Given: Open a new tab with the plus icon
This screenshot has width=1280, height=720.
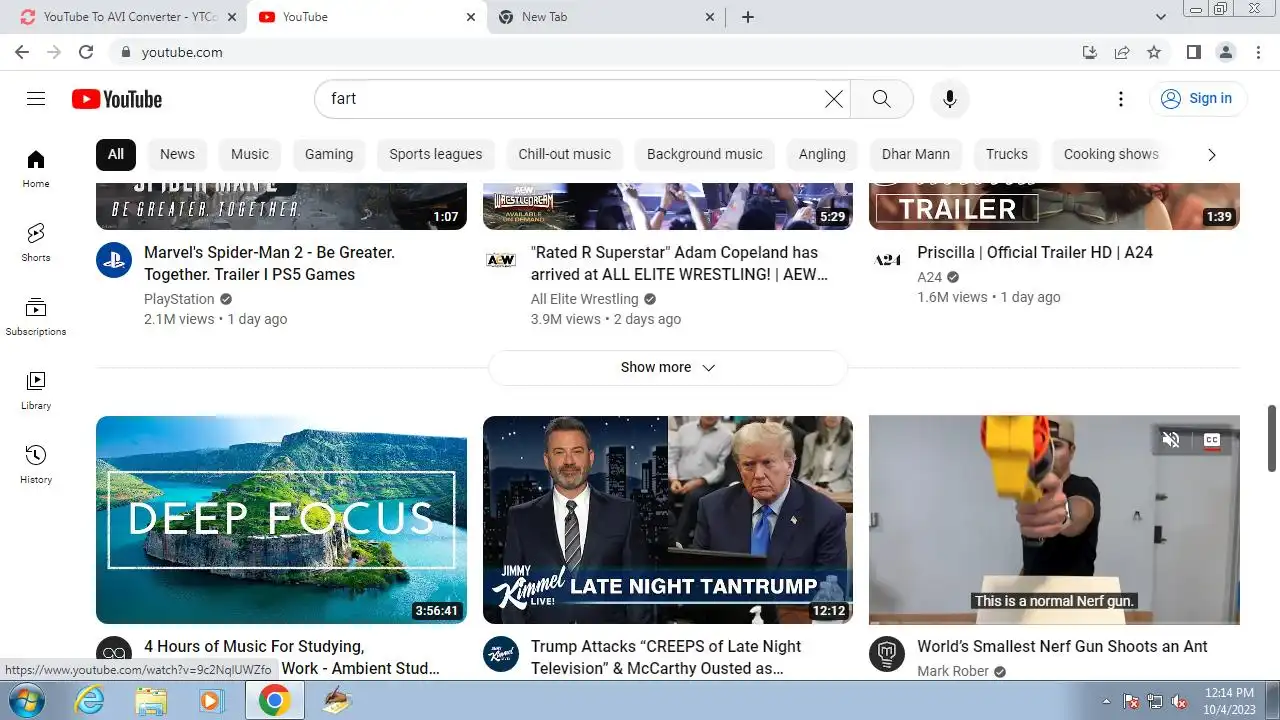Looking at the screenshot, I should click(747, 17).
